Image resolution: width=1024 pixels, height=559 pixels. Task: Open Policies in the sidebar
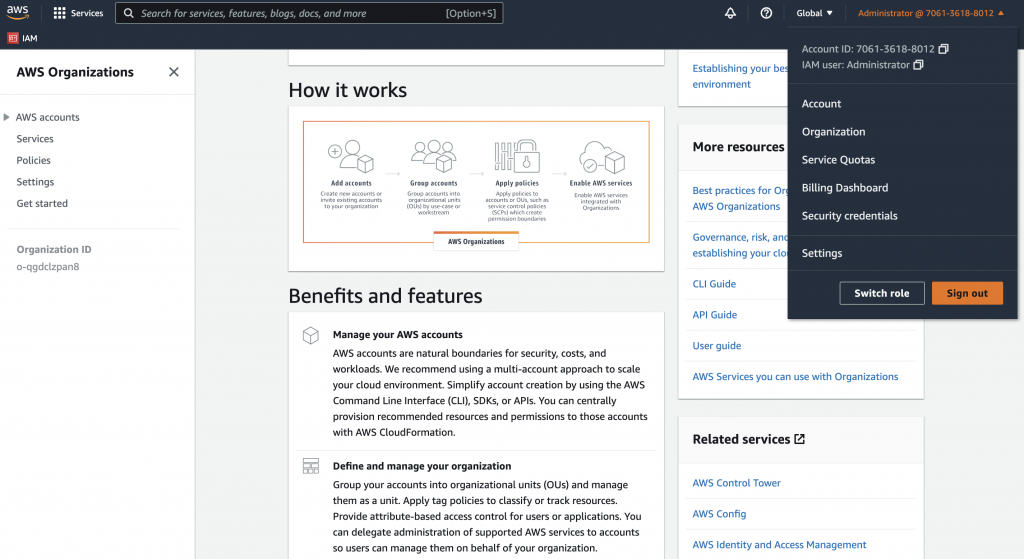click(33, 160)
